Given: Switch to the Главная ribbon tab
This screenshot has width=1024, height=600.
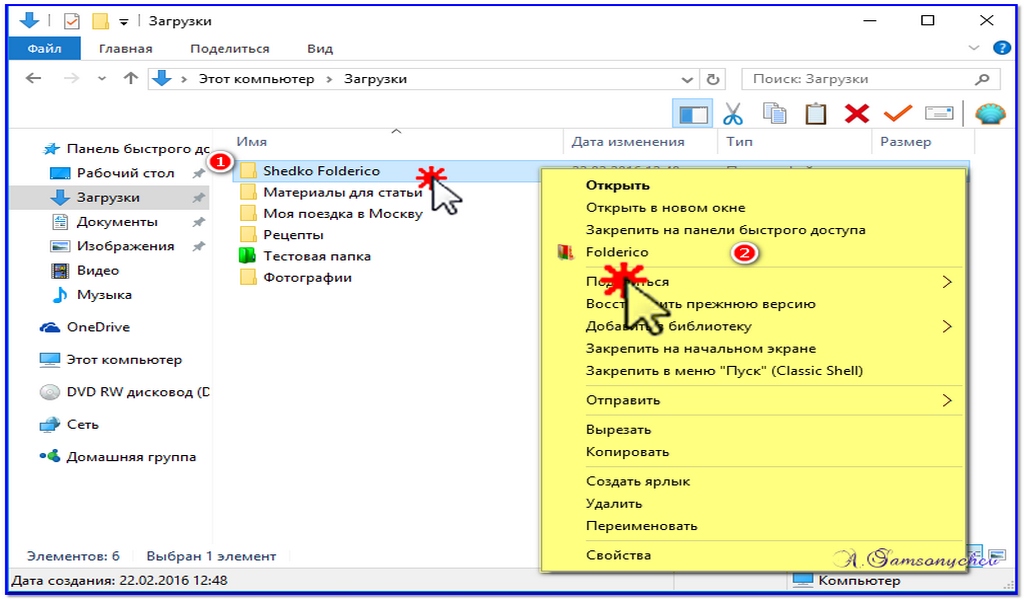Looking at the screenshot, I should (x=125, y=48).
